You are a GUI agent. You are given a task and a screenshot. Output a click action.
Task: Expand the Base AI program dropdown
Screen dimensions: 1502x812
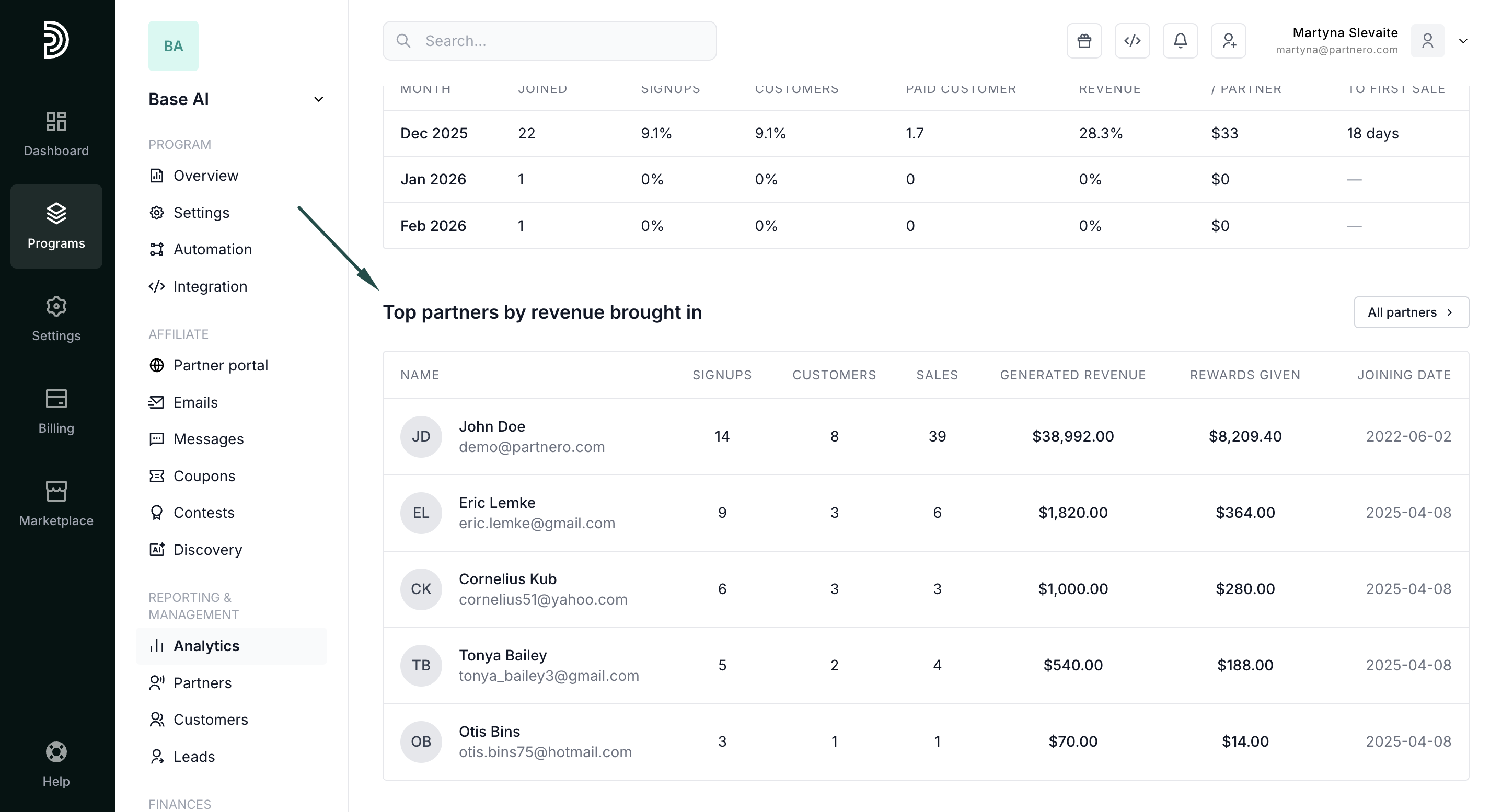(x=318, y=99)
